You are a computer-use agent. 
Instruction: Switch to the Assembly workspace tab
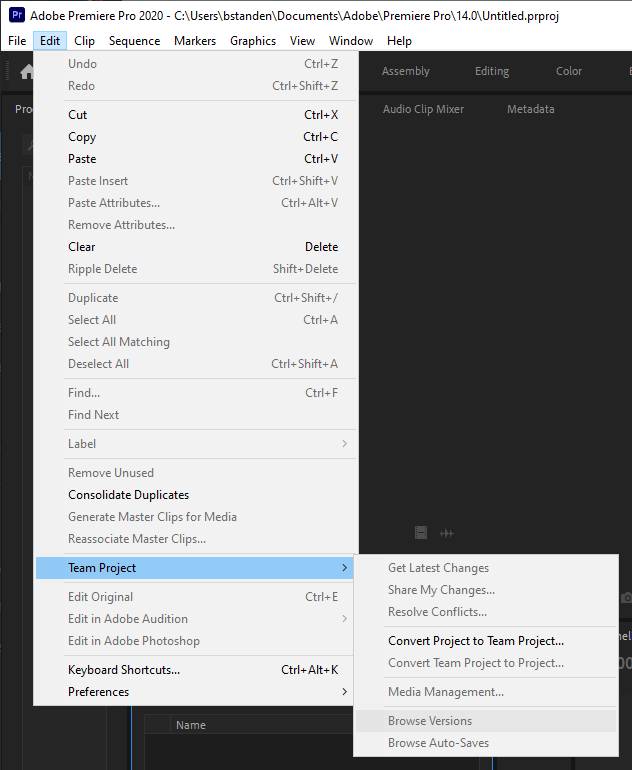pos(405,71)
